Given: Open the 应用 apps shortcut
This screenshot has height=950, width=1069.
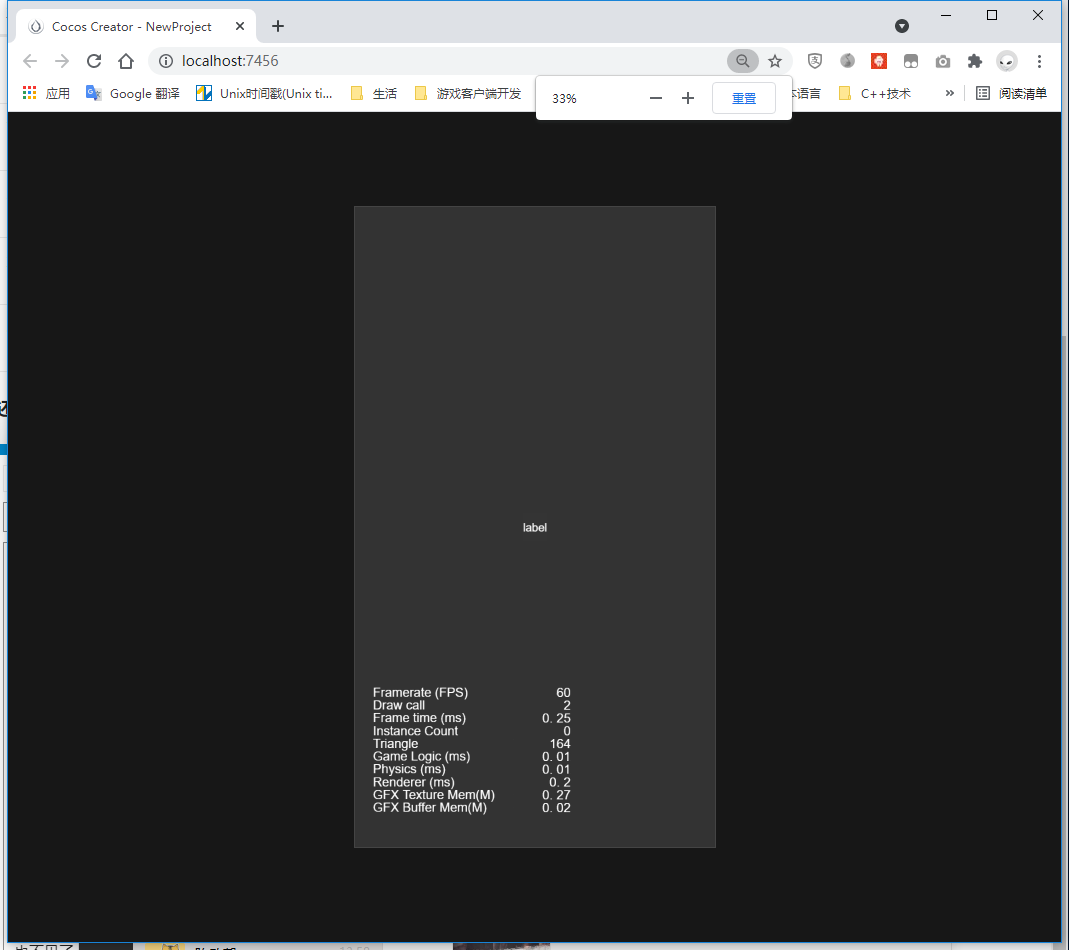Looking at the screenshot, I should click(x=46, y=93).
